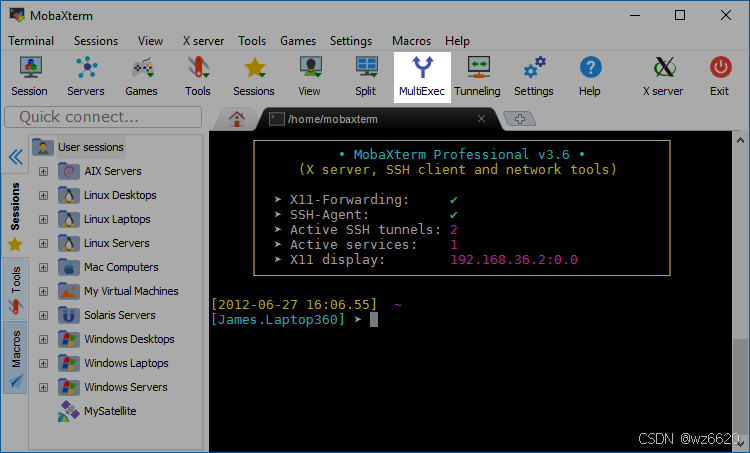Expand the My Virtual Machines tree node
This screenshot has width=750, height=453.
click(x=44, y=291)
